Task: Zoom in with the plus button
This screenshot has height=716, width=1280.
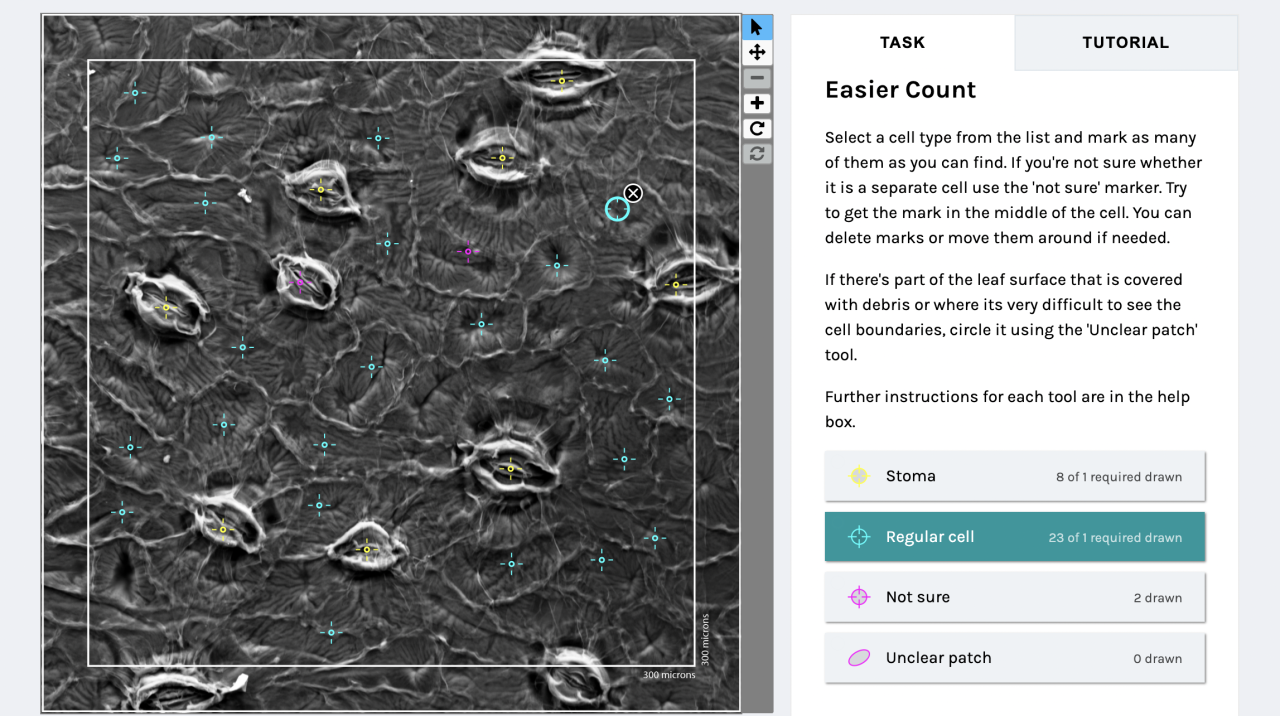Action: [x=757, y=103]
